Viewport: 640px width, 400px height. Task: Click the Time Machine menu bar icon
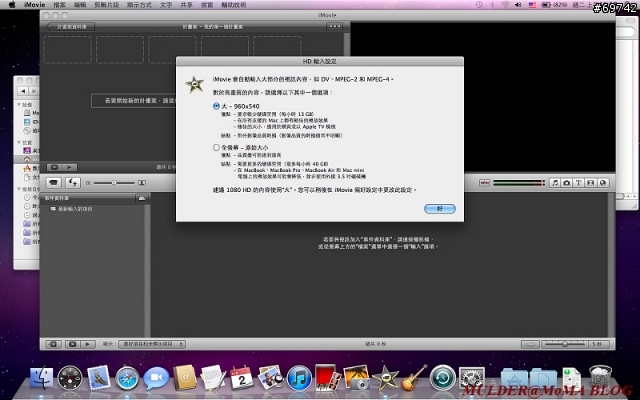480,5
